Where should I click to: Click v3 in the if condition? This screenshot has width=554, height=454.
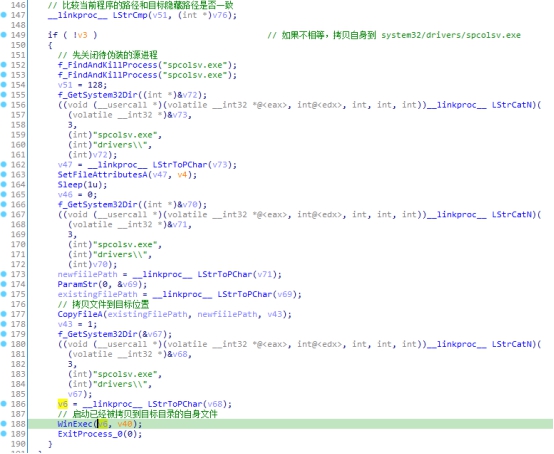point(82,35)
